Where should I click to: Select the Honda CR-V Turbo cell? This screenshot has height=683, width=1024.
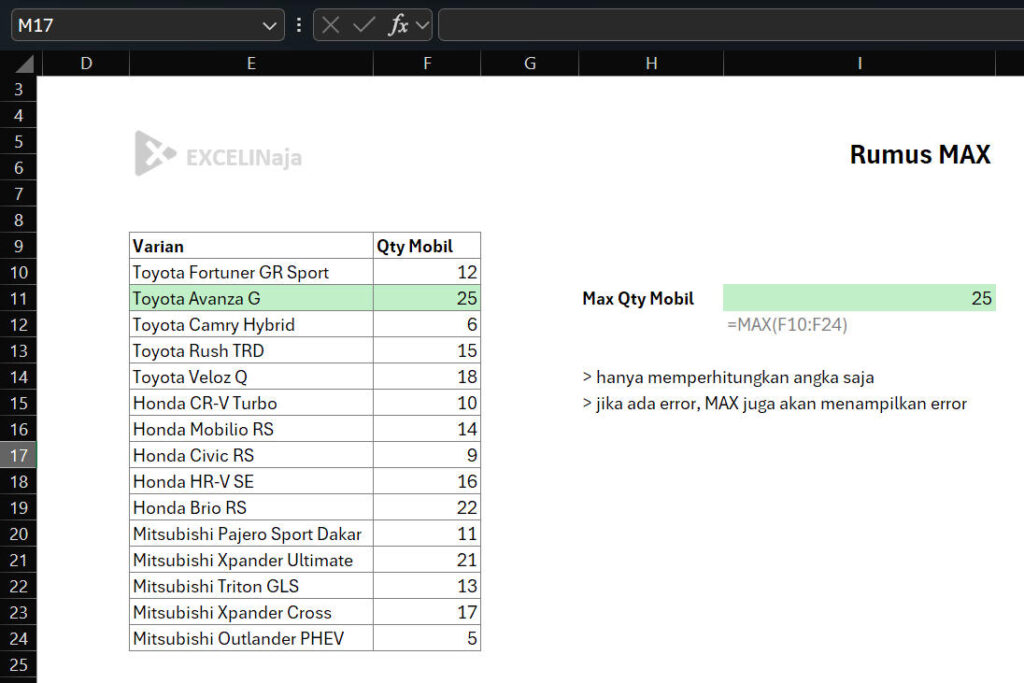point(251,403)
